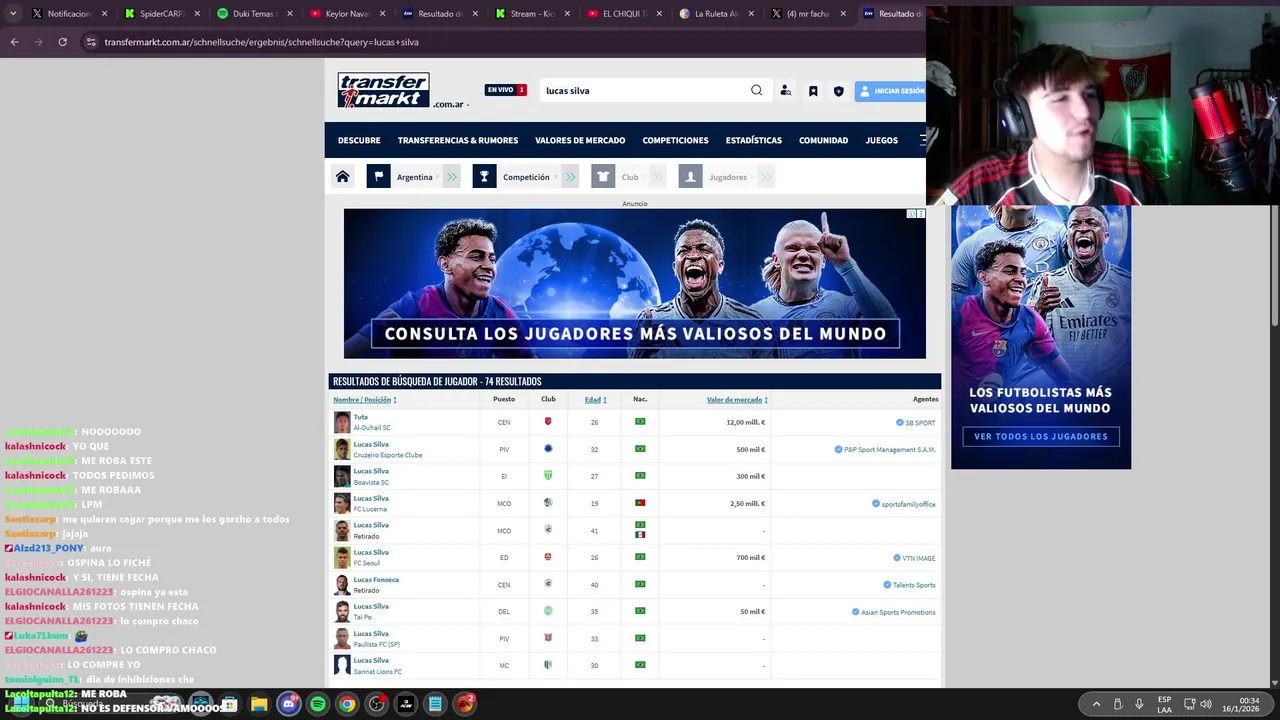Click double-arrow next to Argentina
1280x720 pixels.
point(452,177)
